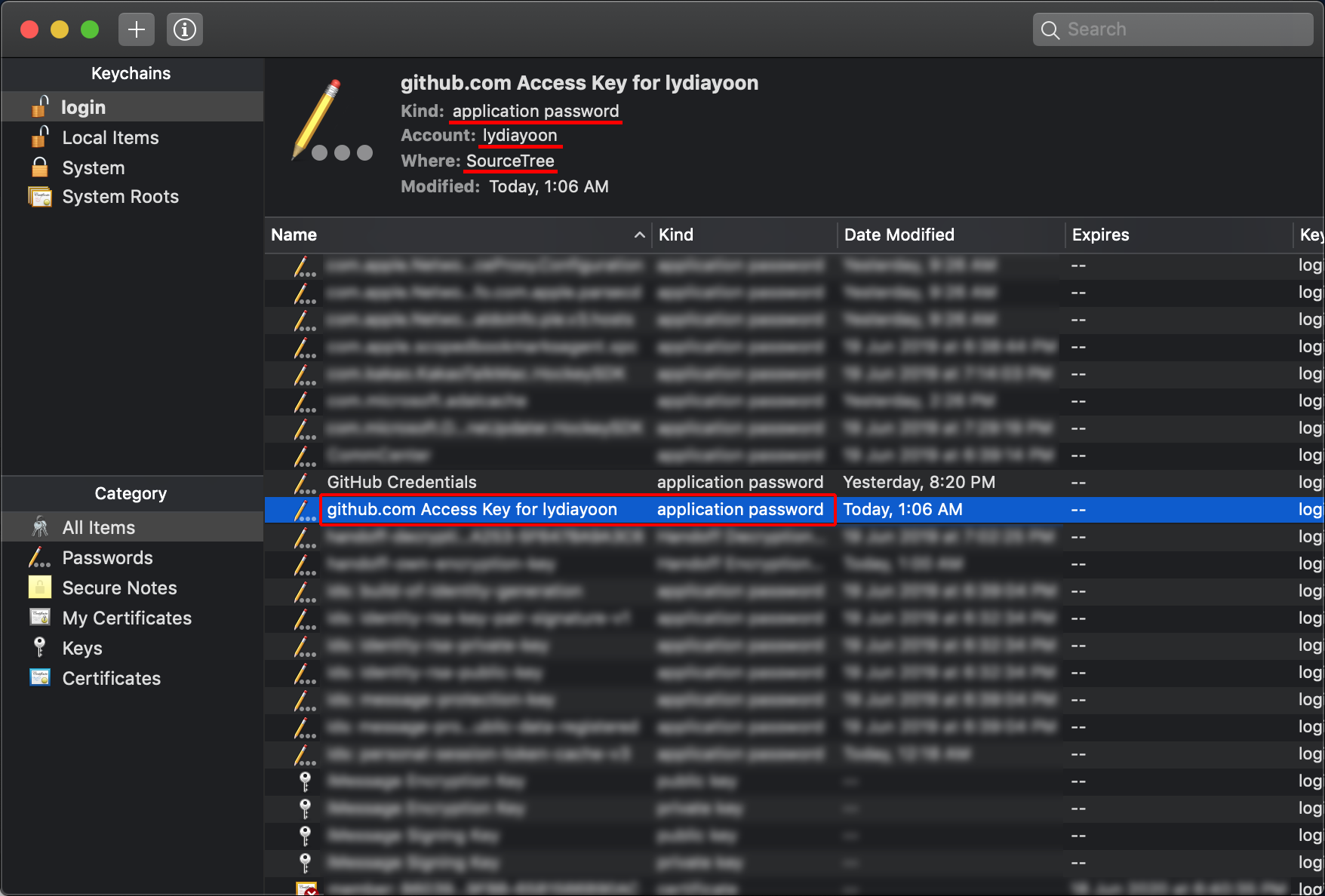The height and width of the screenshot is (896, 1325).
Task: Select the login keychain
Action: (132, 107)
